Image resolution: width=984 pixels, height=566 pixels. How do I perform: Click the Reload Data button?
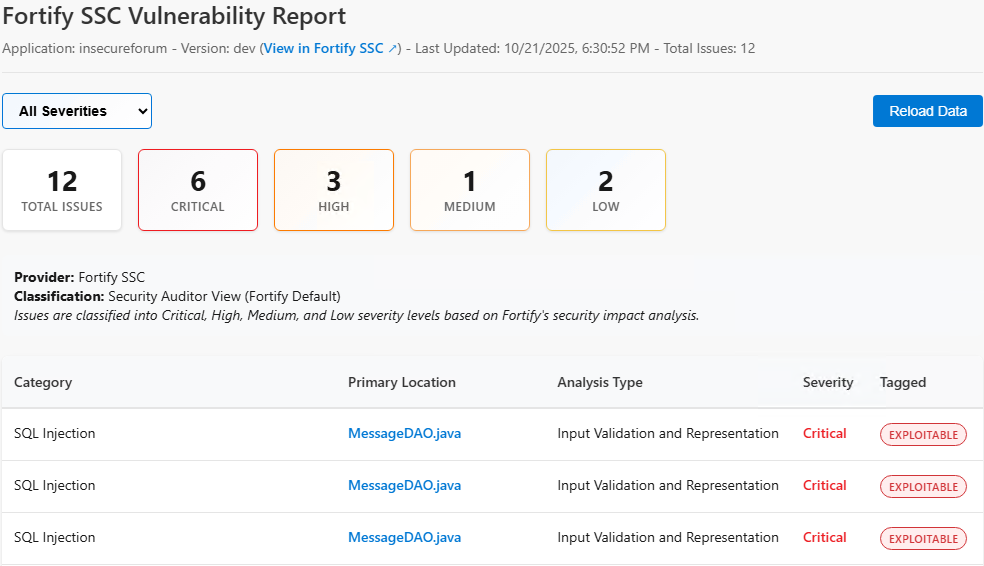(x=927, y=111)
